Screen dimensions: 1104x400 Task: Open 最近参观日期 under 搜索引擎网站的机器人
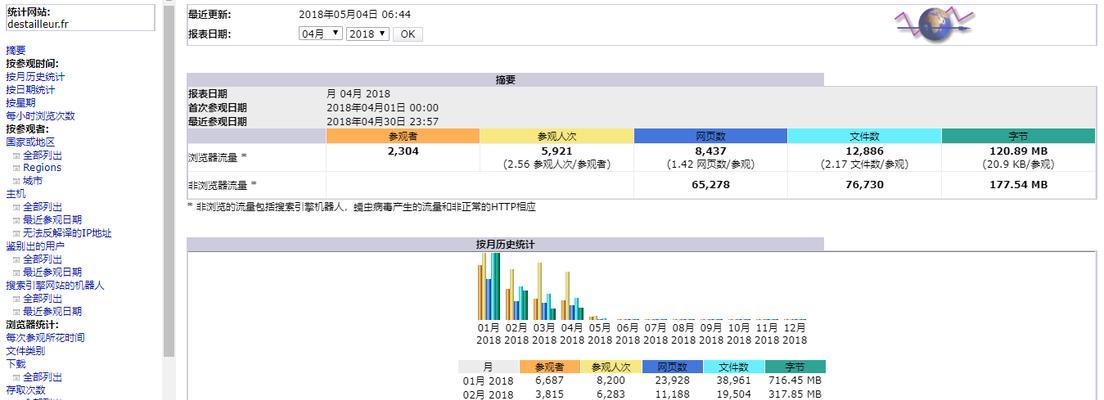pyautogui.click(x=52, y=311)
